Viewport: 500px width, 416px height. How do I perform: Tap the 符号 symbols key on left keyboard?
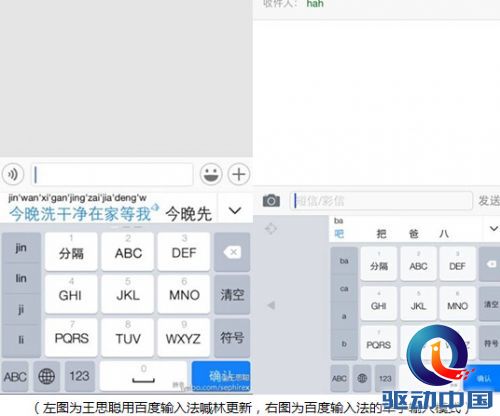[232, 338]
